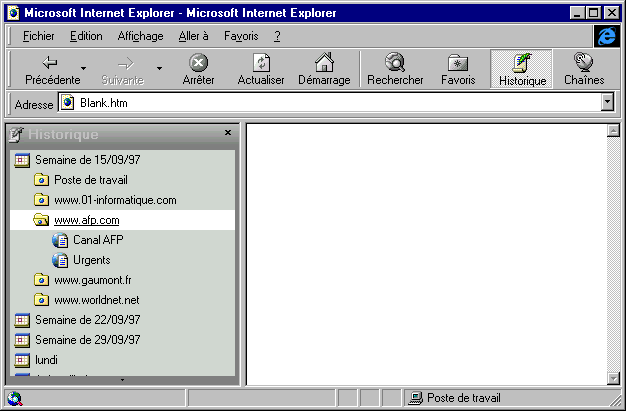
Task: Close the Historique pane with its X
Action: 228,133
